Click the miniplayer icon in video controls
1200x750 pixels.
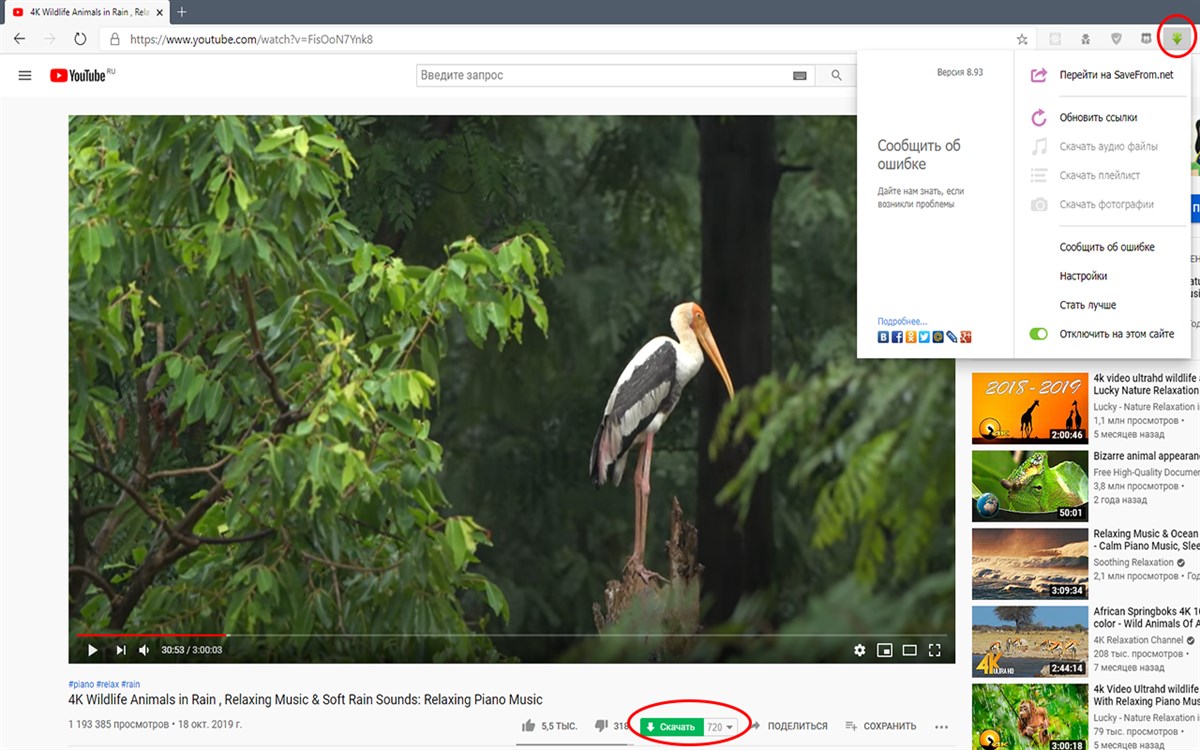click(885, 650)
